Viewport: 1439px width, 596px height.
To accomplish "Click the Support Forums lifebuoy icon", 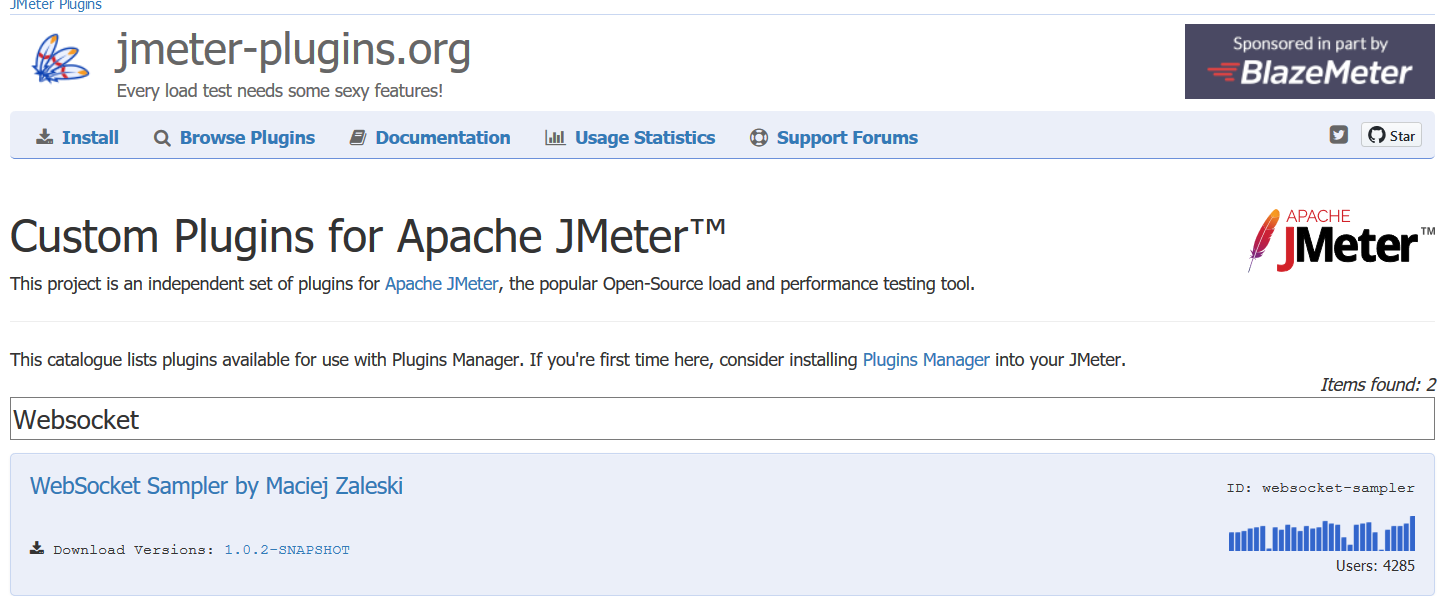I will [759, 138].
